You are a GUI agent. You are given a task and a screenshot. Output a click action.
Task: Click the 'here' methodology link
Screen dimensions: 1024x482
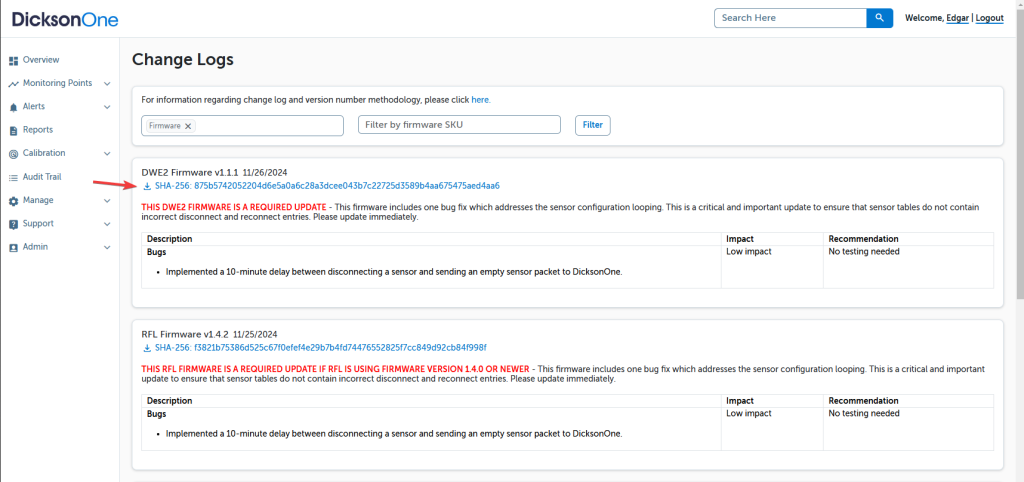click(x=480, y=100)
